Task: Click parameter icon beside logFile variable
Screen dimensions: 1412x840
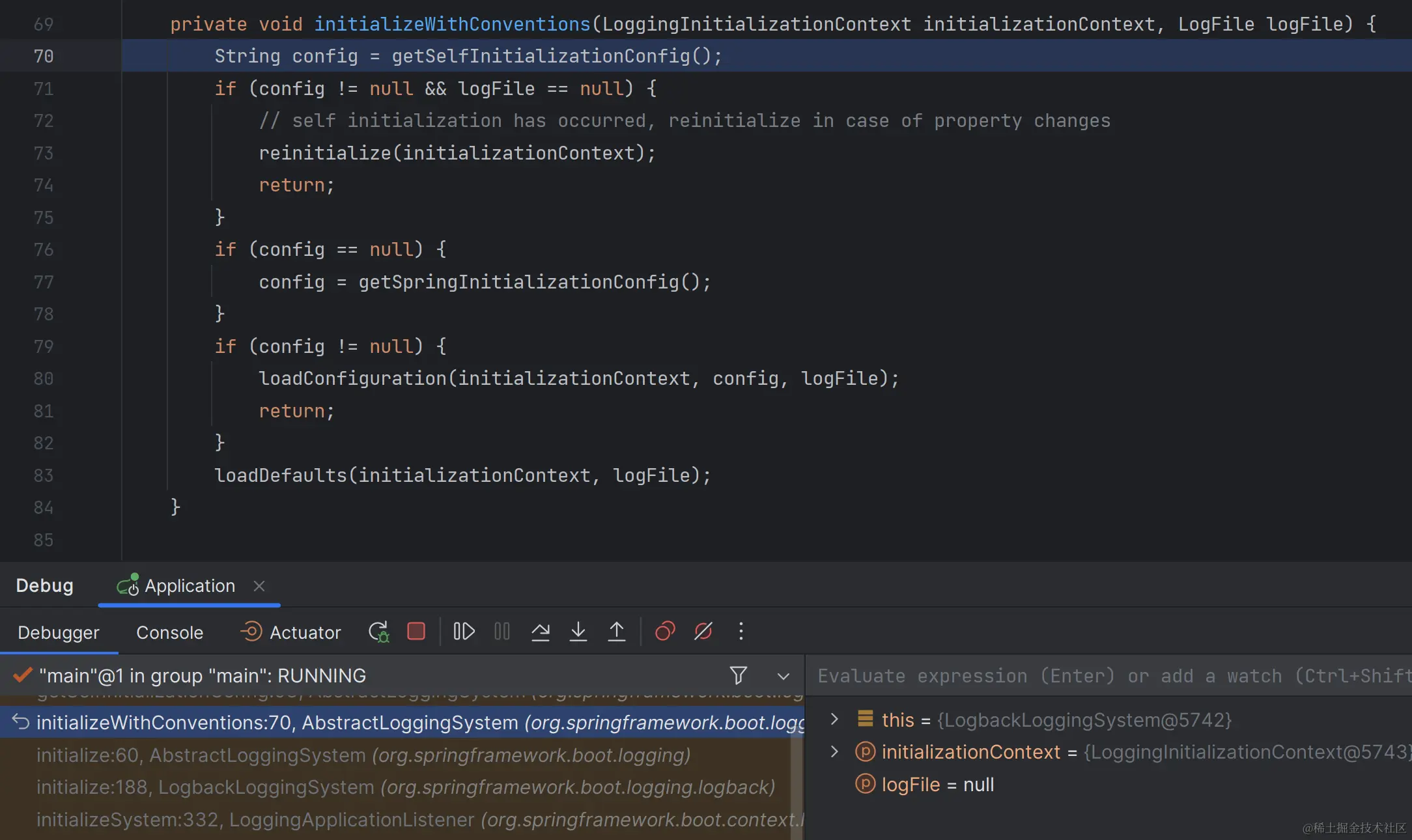Action: [x=865, y=783]
